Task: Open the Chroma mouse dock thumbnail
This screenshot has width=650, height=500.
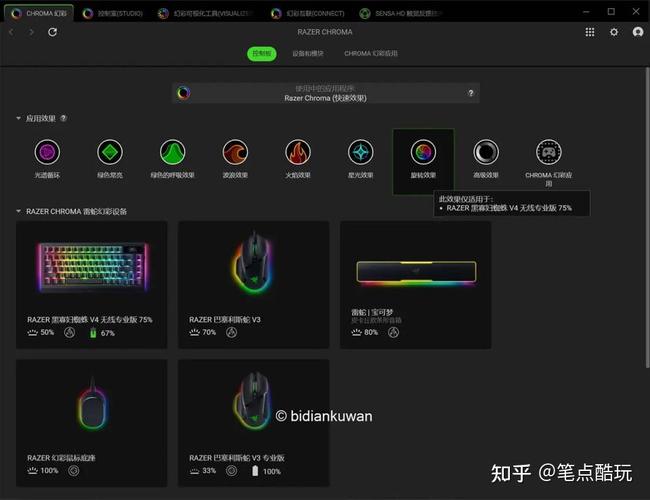Action: (x=92, y=405)
